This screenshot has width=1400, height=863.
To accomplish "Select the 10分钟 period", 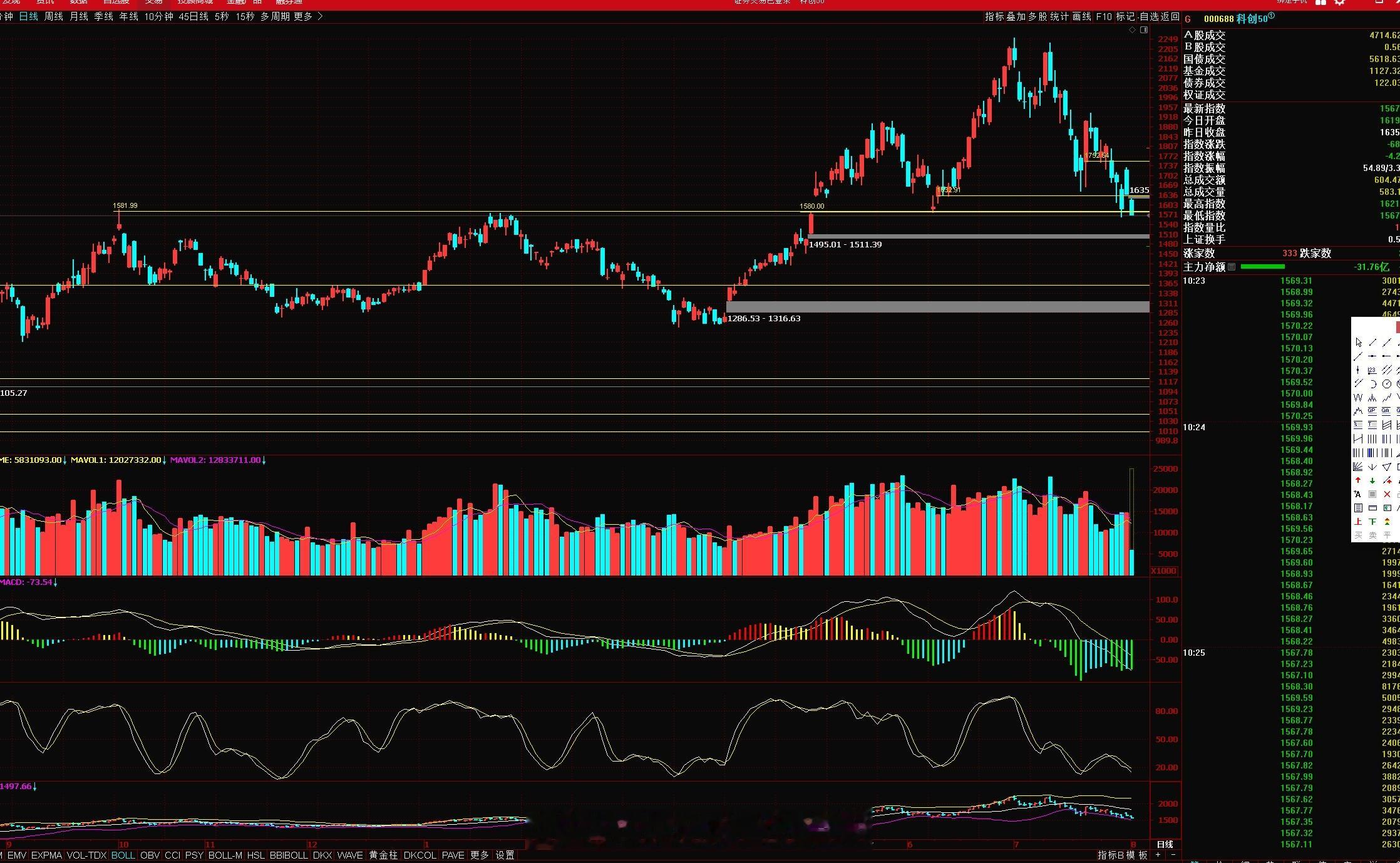I will coord(158,16).
